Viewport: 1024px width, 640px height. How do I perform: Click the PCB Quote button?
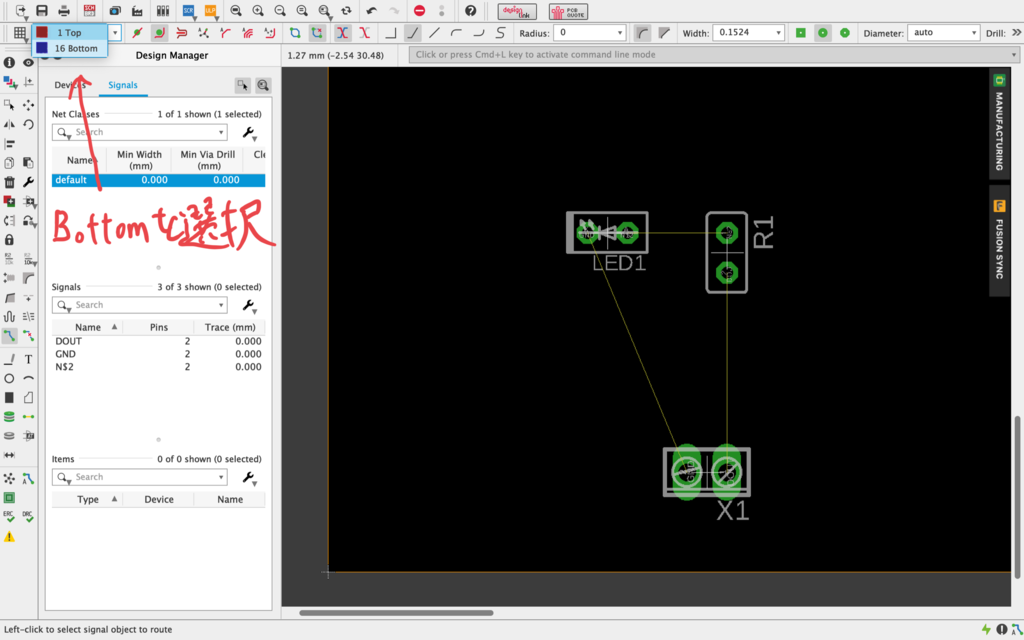click(x=568, y=11)
